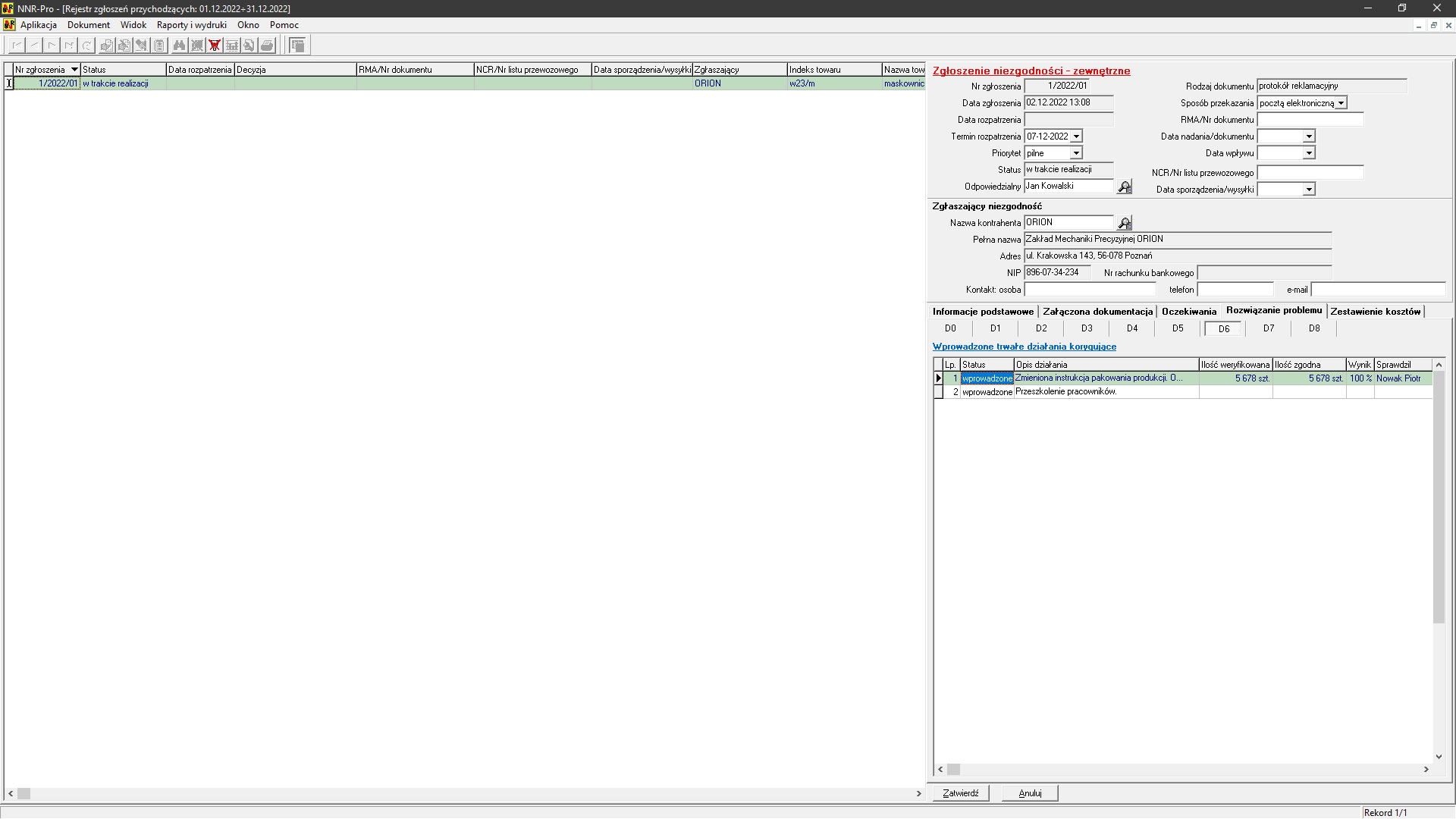Image resolution: width=1456 pixels, height=819 pixels.
Task: Toggle the panel layout toolbar icon
Action: [x=297, y=45]
